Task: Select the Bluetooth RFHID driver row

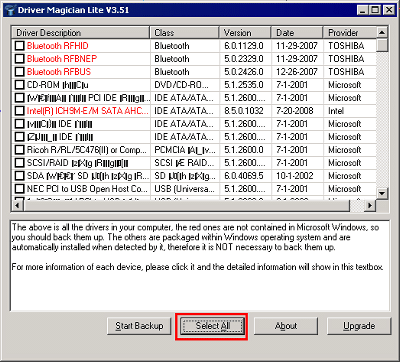Action: pyautogui.click(x=194, y=46)
